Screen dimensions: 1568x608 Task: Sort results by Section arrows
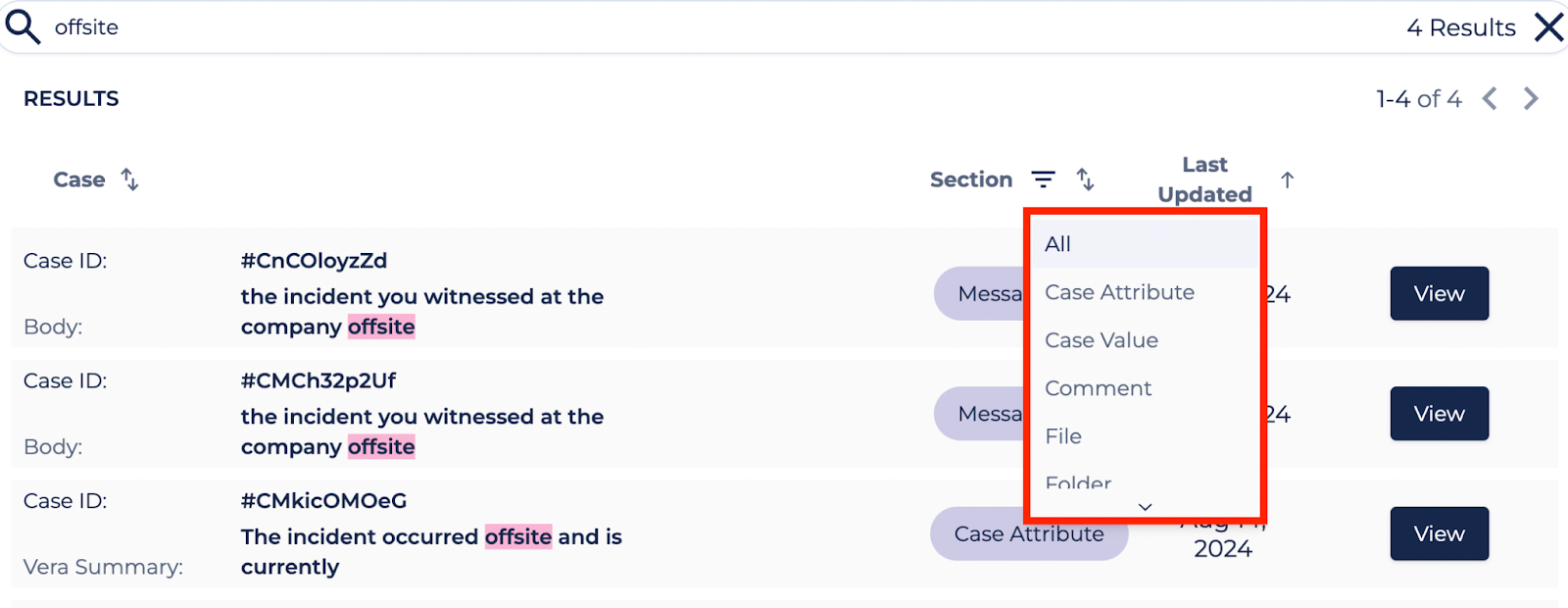click(1085, 179)
